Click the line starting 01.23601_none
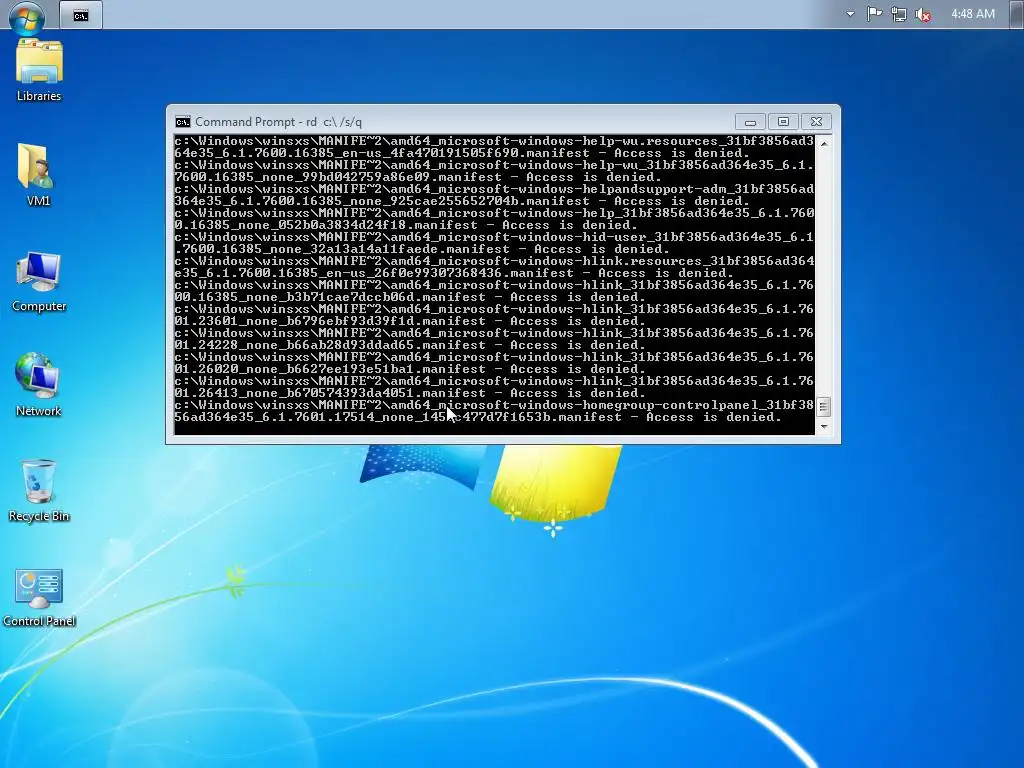The width and height of the screenshot is (1024, 768). (409, 321)
